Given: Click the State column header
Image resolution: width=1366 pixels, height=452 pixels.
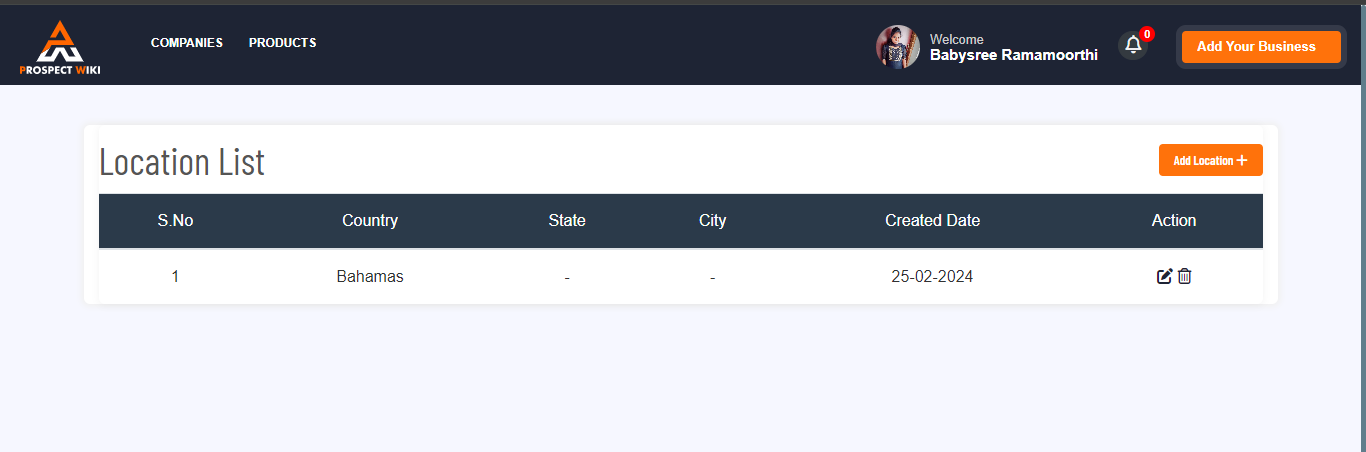Looking at the screenshot, I should pyautogui.click(x=567, y=221).
